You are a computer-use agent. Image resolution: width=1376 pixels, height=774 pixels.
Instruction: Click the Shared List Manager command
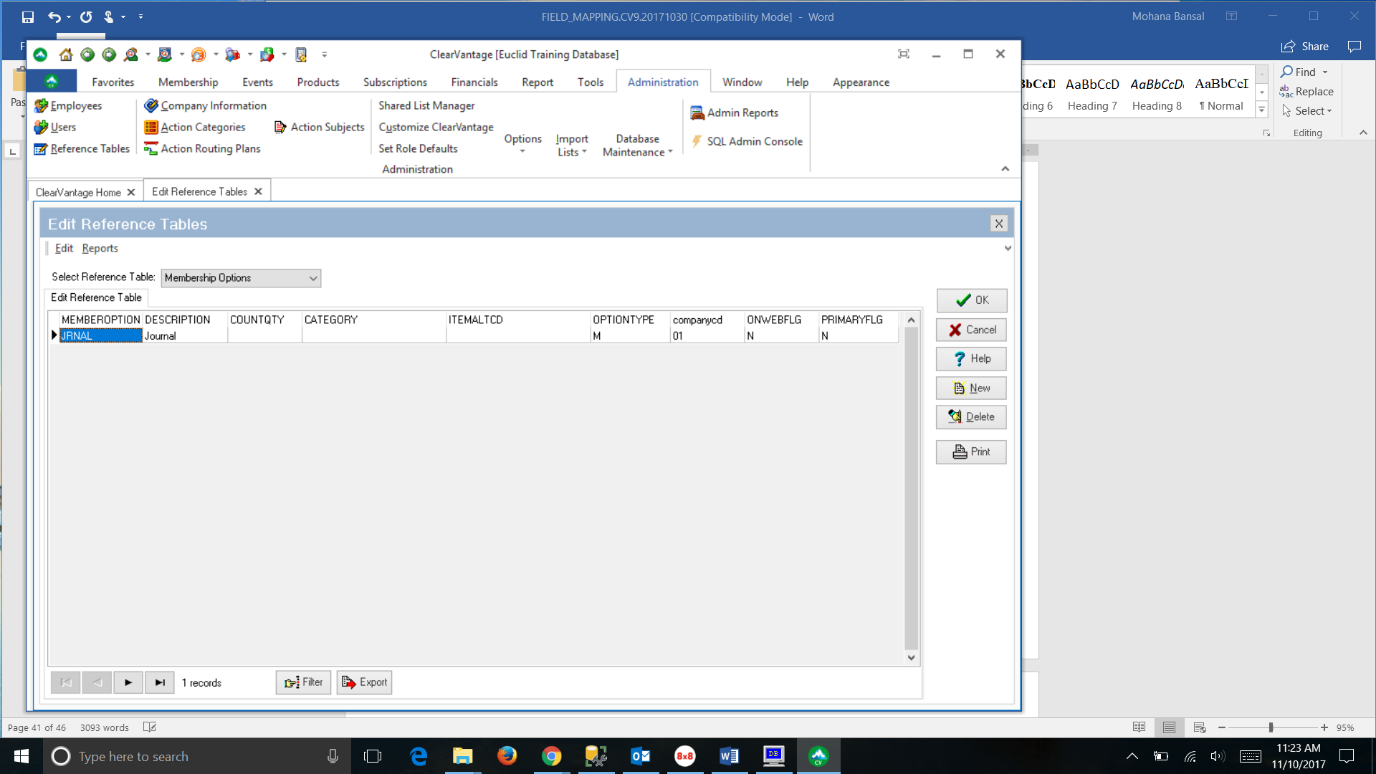pyautogui.click(x=427, y=105)
